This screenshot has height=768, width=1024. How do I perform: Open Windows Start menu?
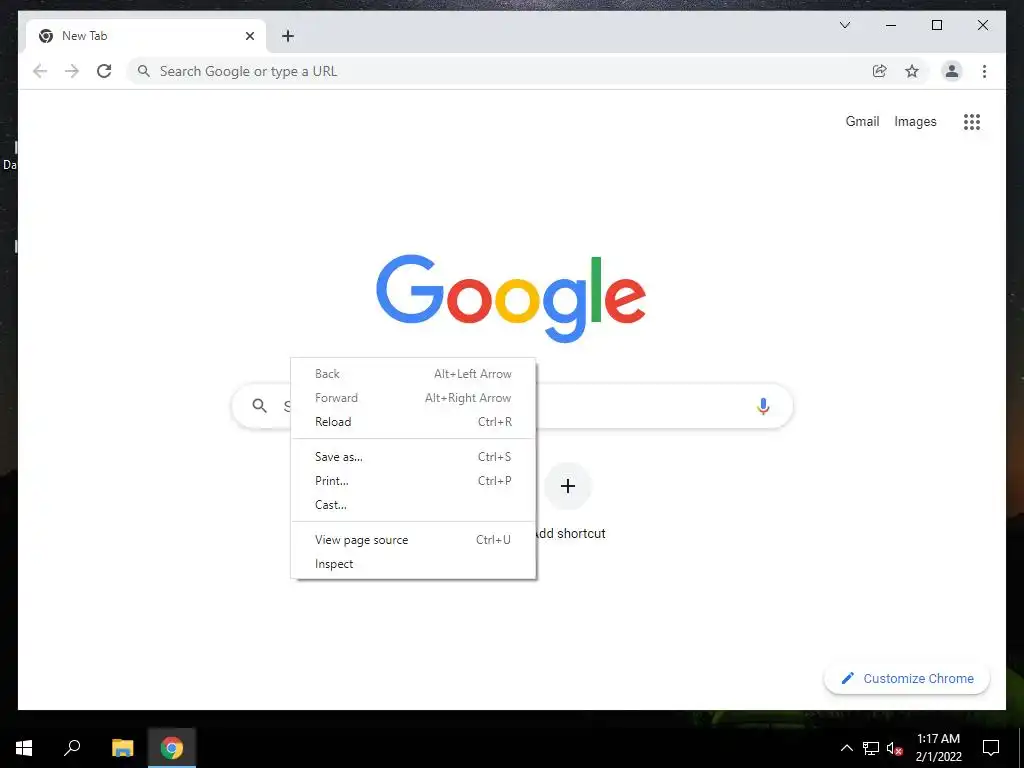coord(24,748)
